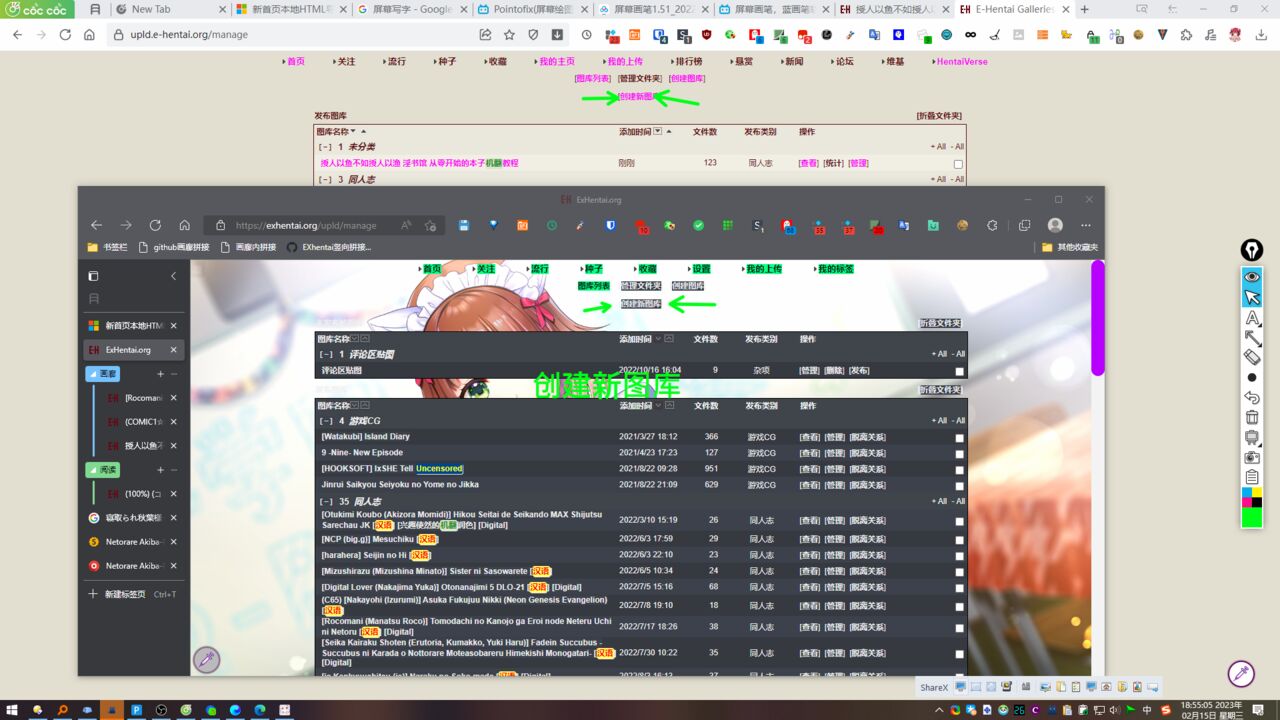This screenshot has height=720, width=1280.
Task: Pick the eraser tool in annotation toolbar
Action: (1251, 357)
